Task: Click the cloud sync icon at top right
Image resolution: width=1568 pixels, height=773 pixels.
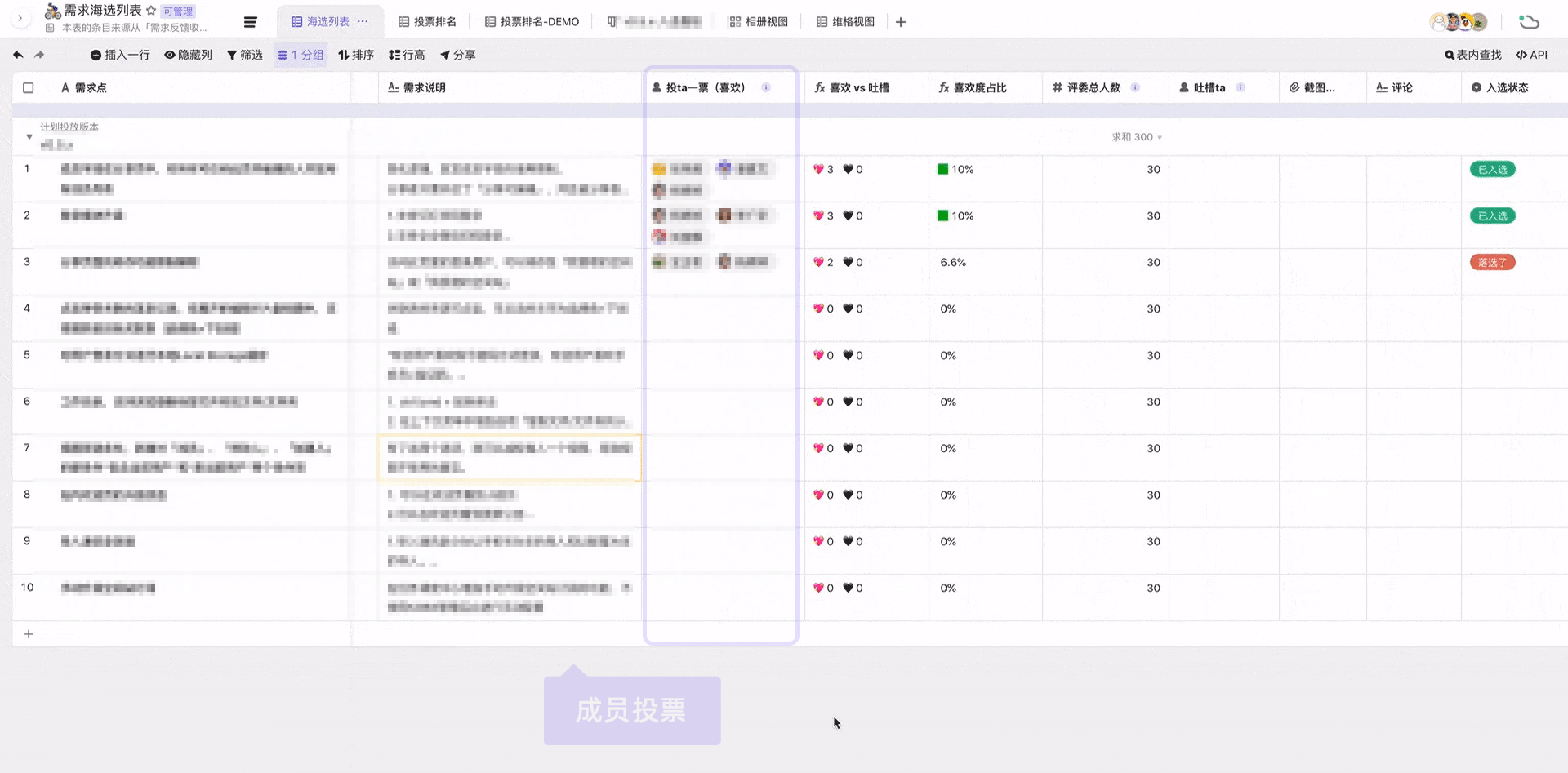Action: click(1529, 22)
